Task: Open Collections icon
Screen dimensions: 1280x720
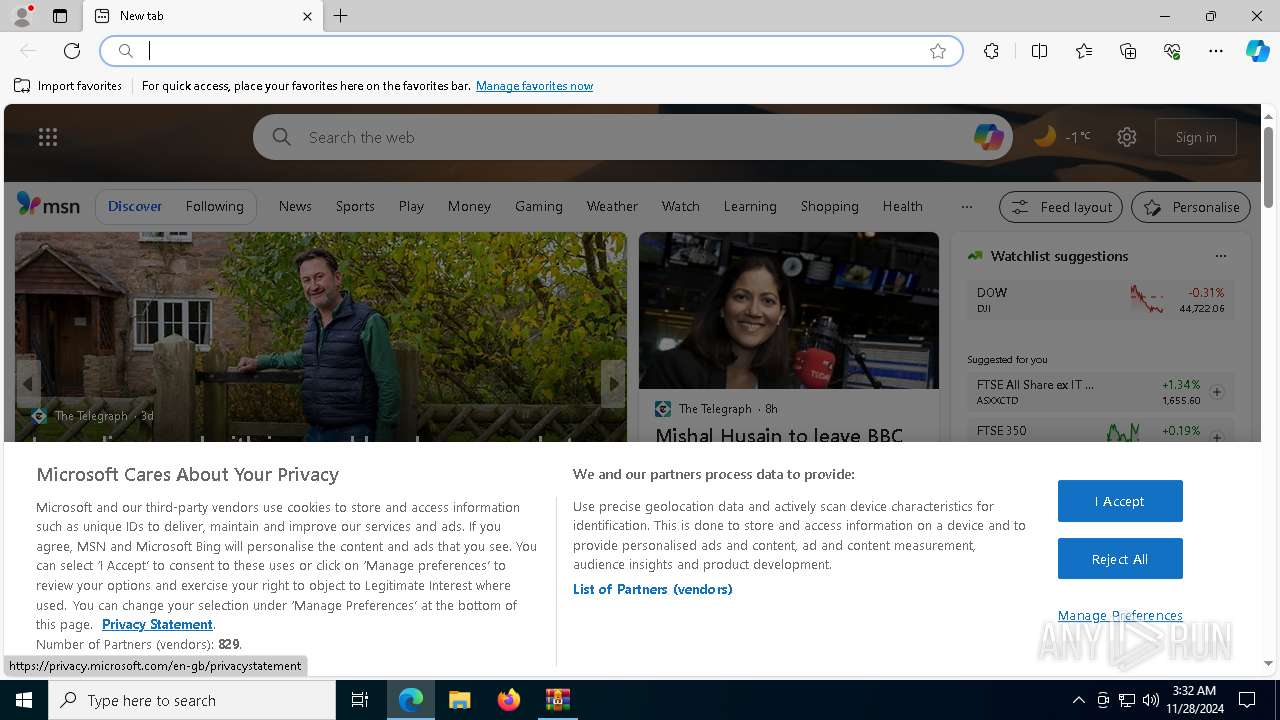Action: [x=1128, y=51]
